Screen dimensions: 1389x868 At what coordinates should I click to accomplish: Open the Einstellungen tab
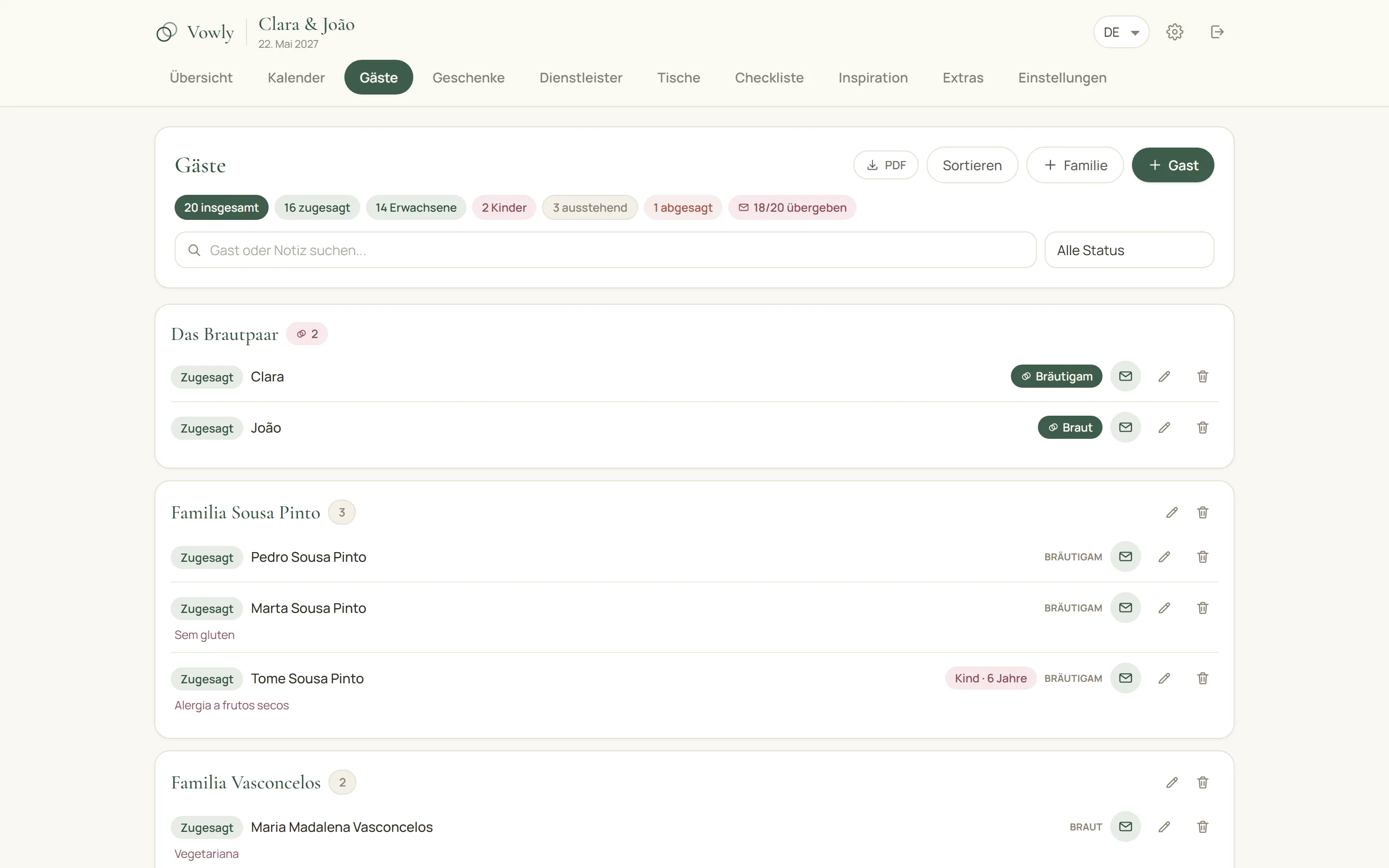click(x=1062, y=78)
